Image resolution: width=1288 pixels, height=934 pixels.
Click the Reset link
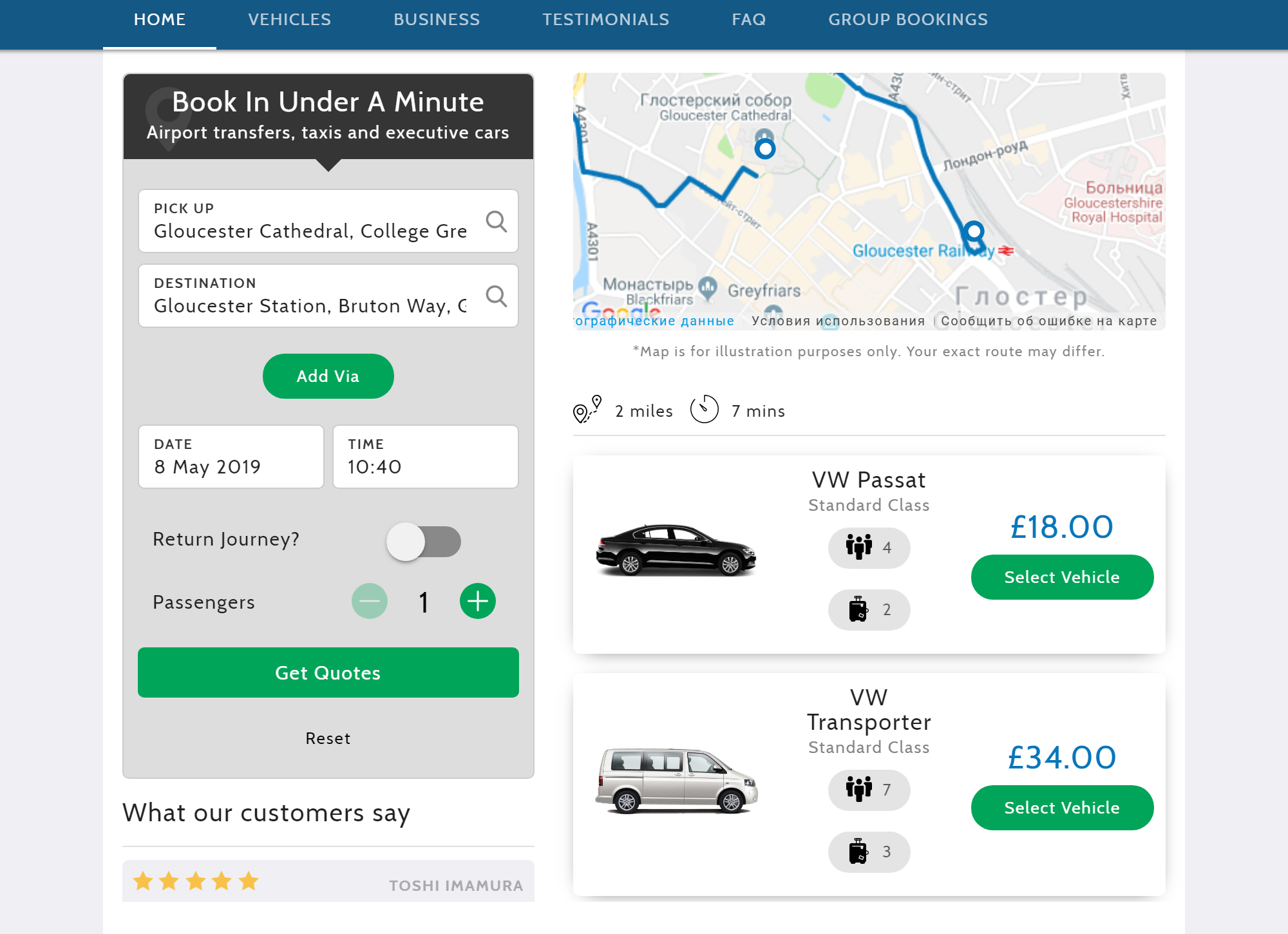pyautogui.click(x=328, y=738)
